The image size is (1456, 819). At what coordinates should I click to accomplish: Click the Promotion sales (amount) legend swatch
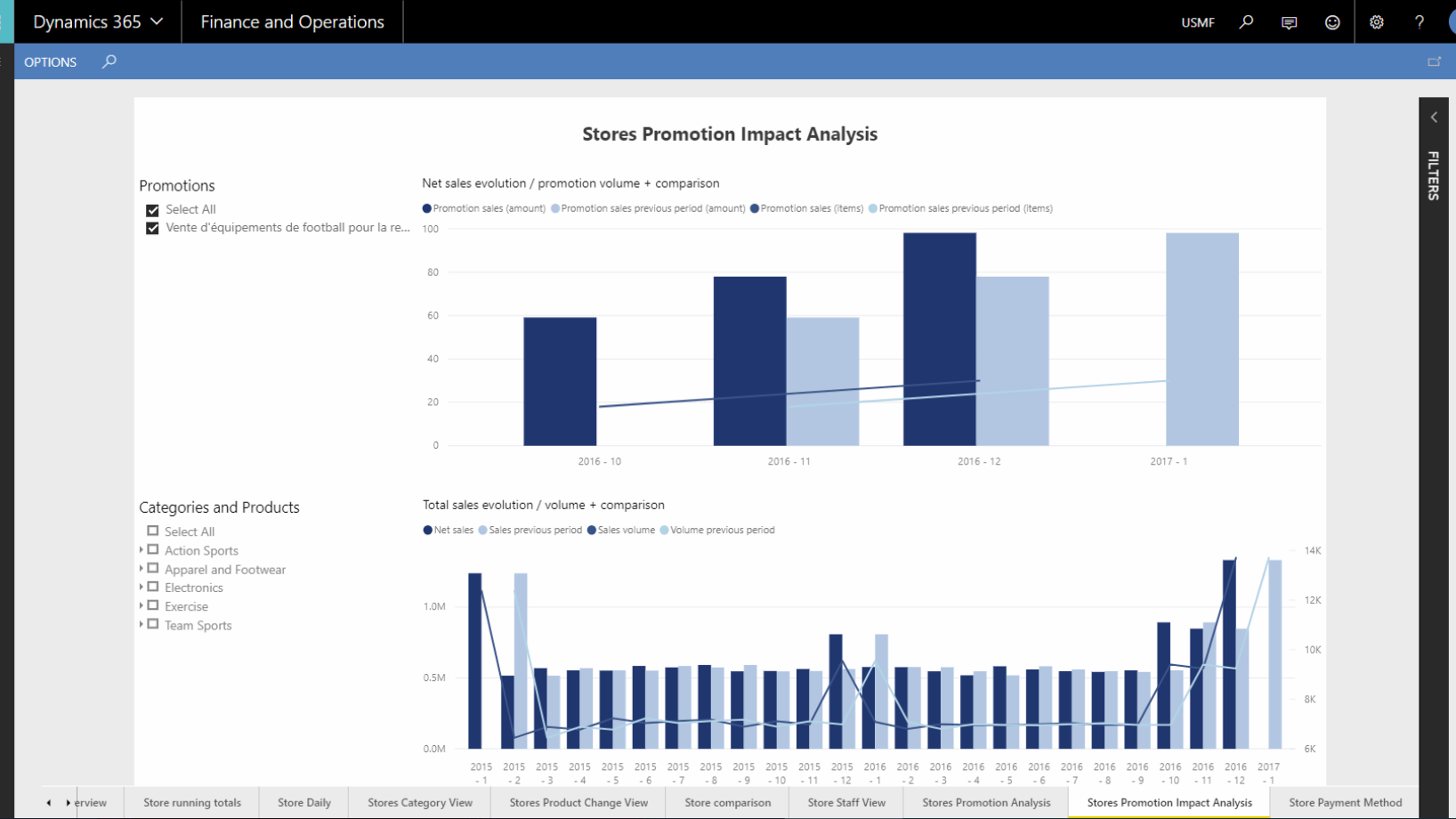click(x=427, y=208)
